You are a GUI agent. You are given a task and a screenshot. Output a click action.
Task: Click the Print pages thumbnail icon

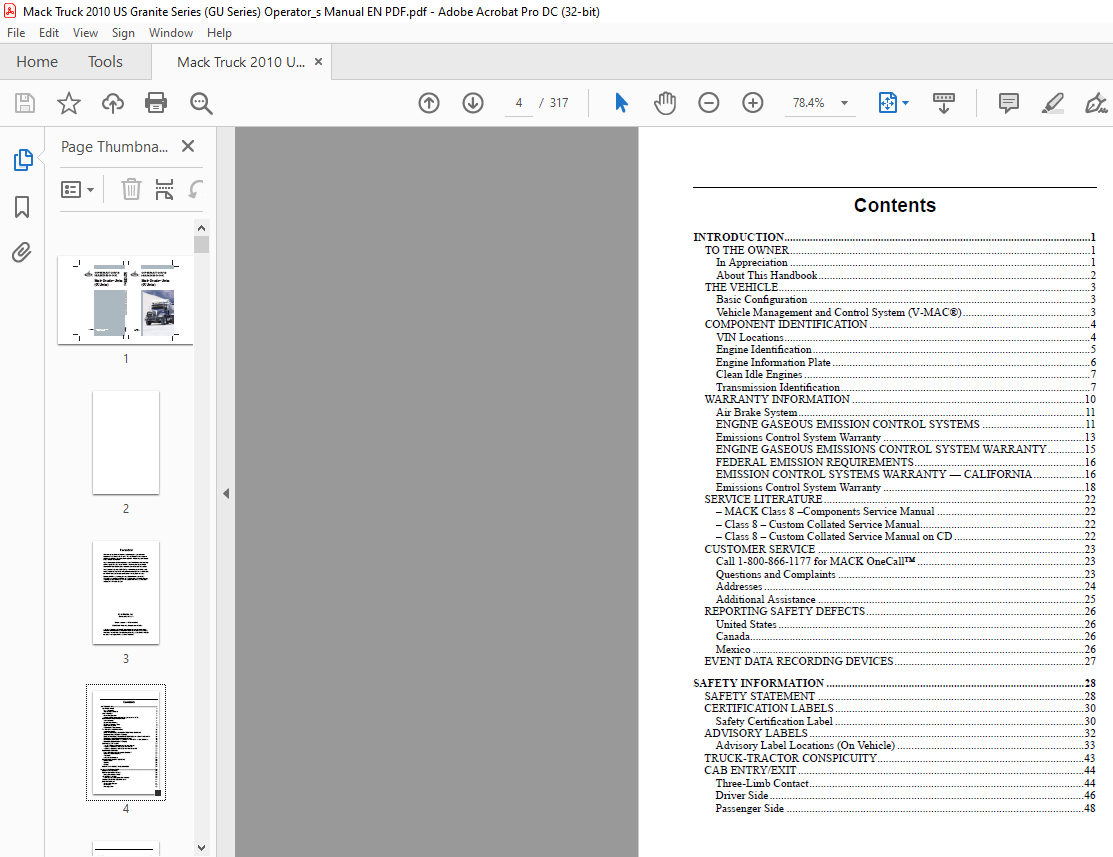164,190
